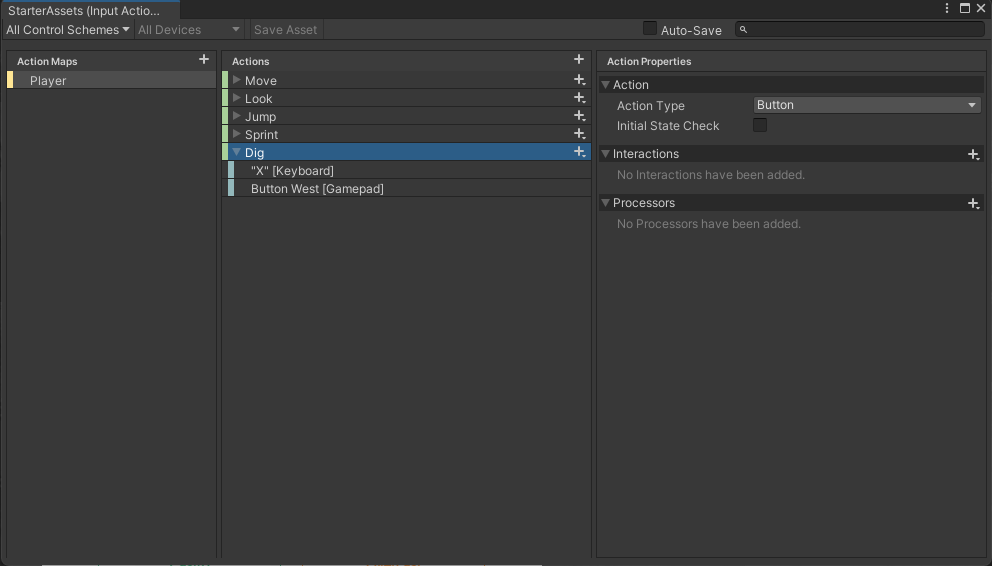Select the StarterAssets Input Actions tab

tap(84, 10)
